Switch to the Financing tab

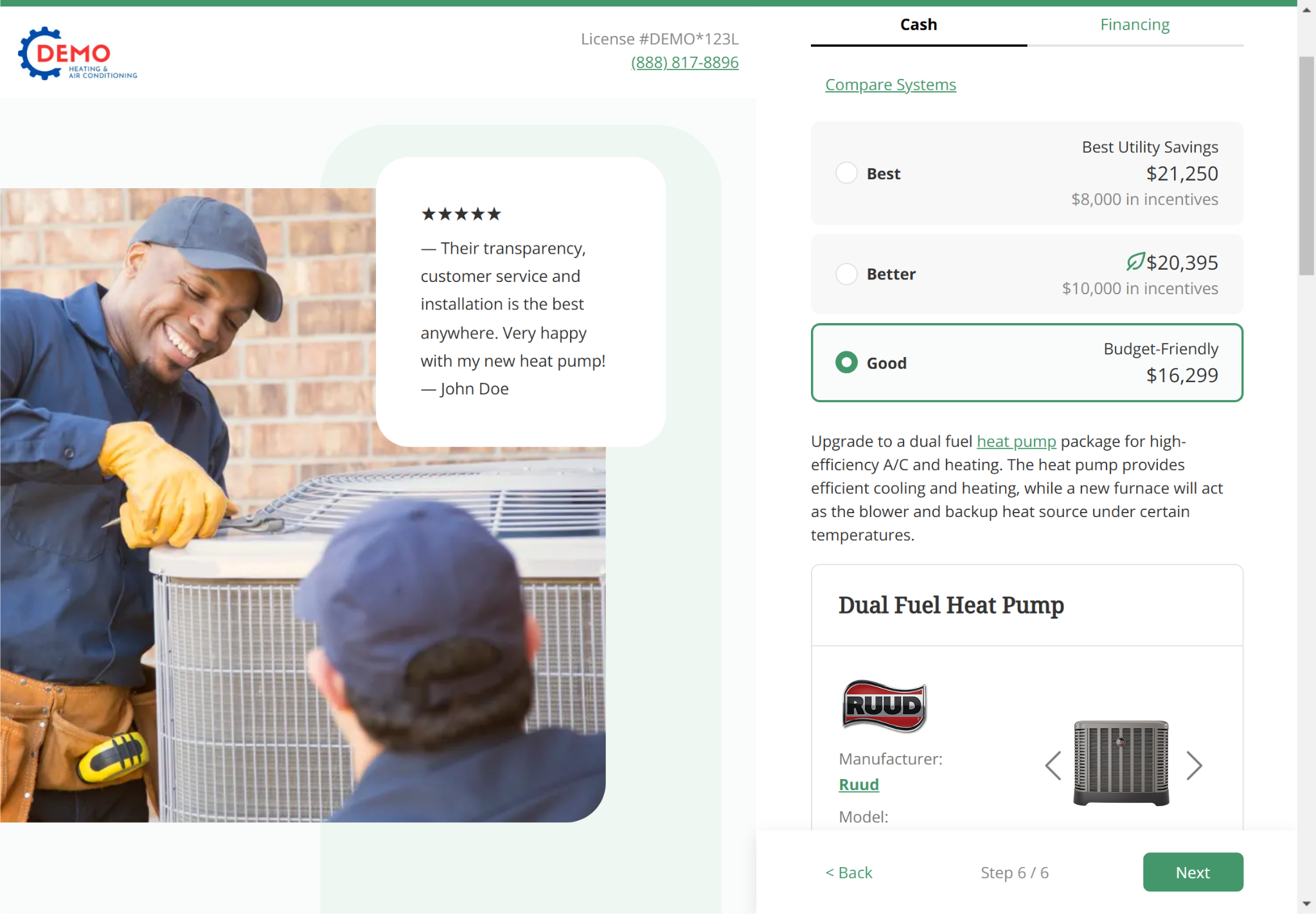1135,25
